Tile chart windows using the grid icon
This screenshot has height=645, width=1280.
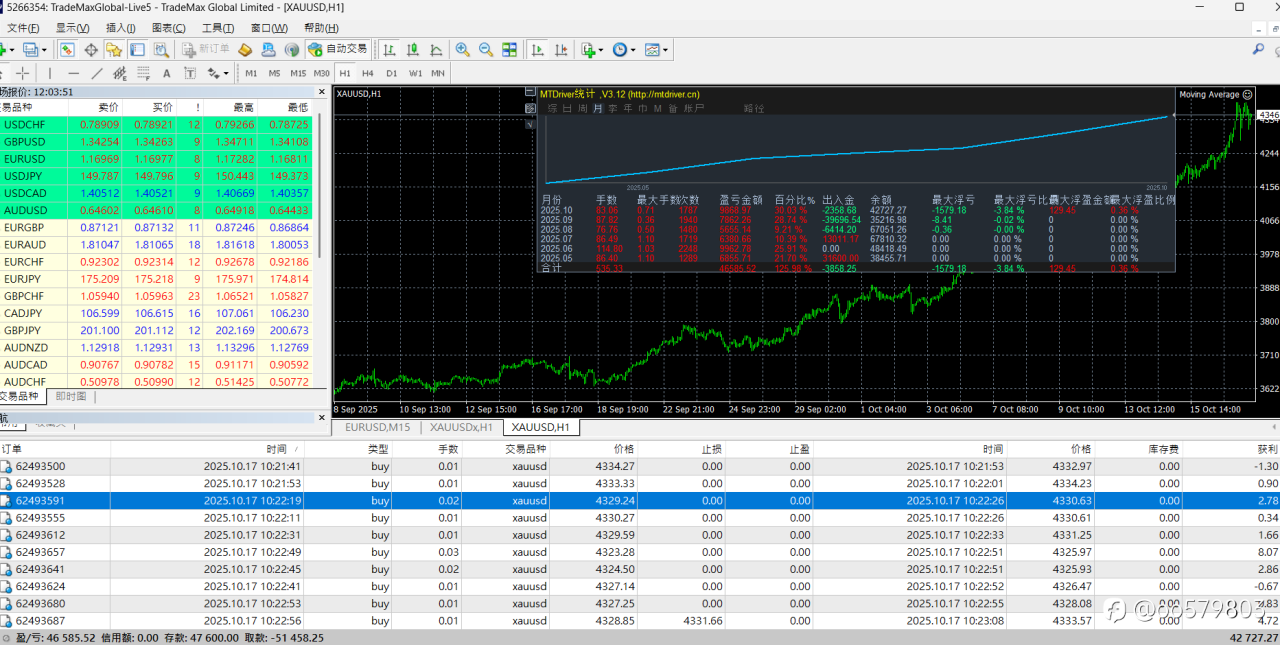pyautogui.click(x=509, y=49)
